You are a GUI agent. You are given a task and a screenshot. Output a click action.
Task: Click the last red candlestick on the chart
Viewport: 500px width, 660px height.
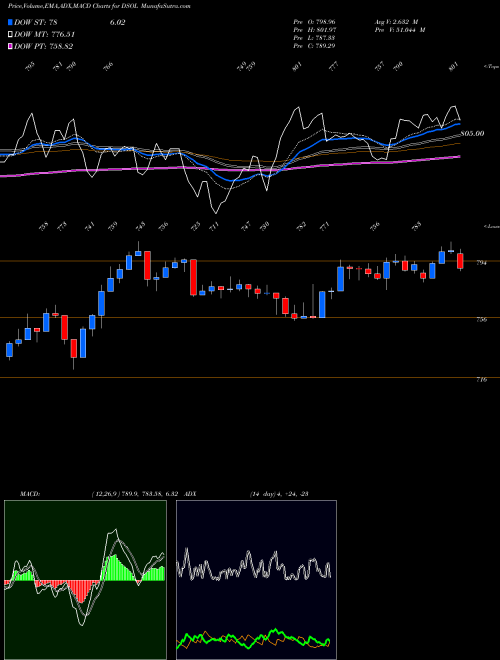[460, 261]
